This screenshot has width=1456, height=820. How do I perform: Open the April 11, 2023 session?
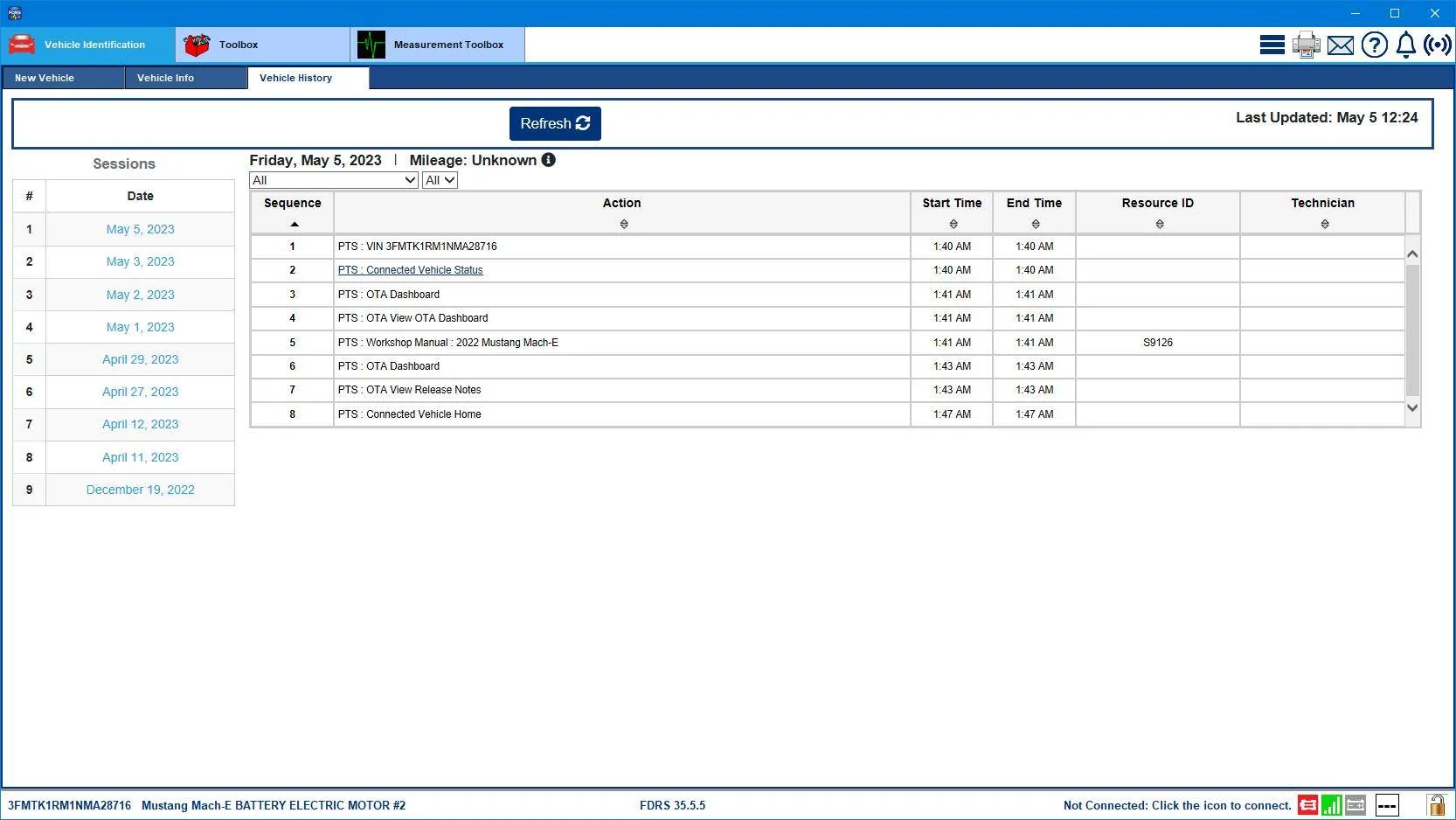(x=140, y=457)
